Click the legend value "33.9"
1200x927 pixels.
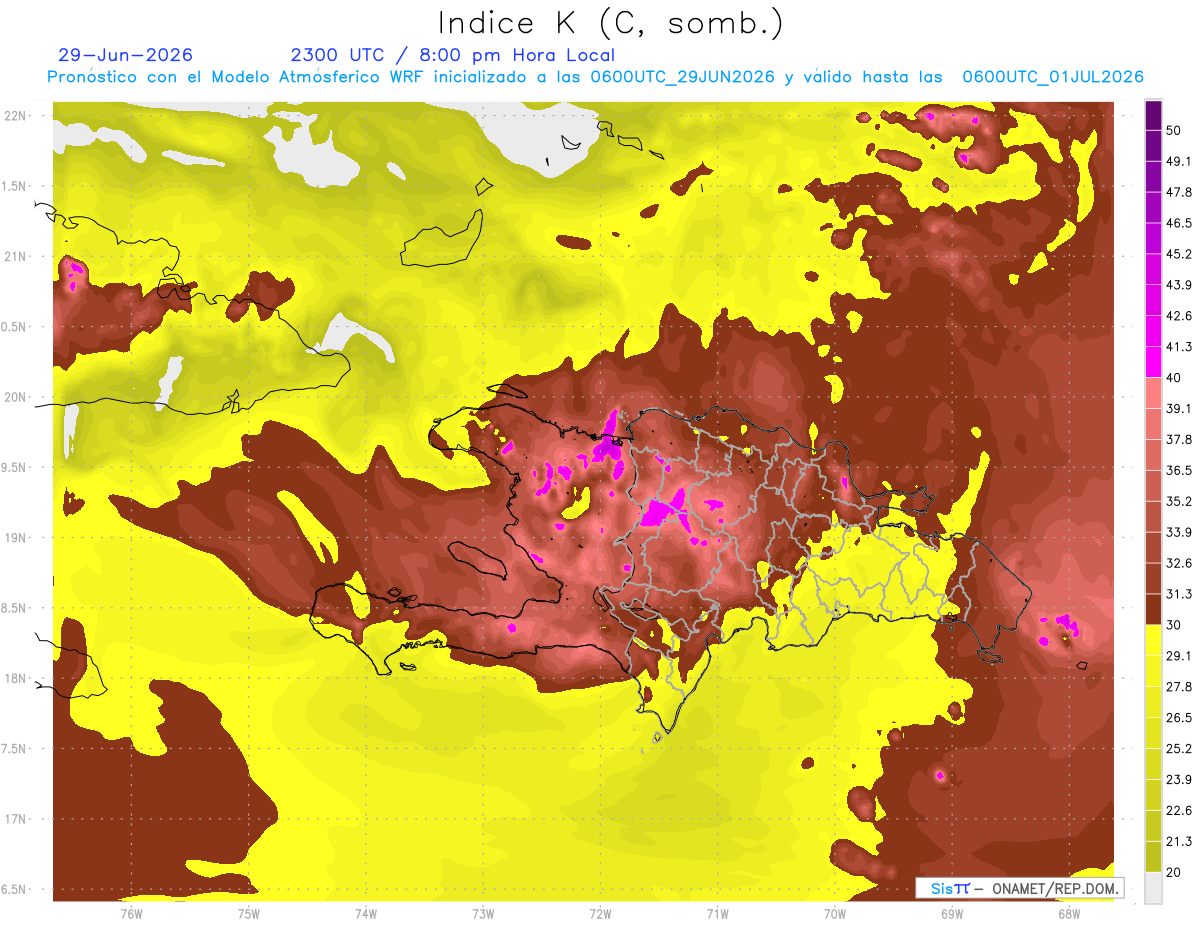click(x=1179, y=532)
